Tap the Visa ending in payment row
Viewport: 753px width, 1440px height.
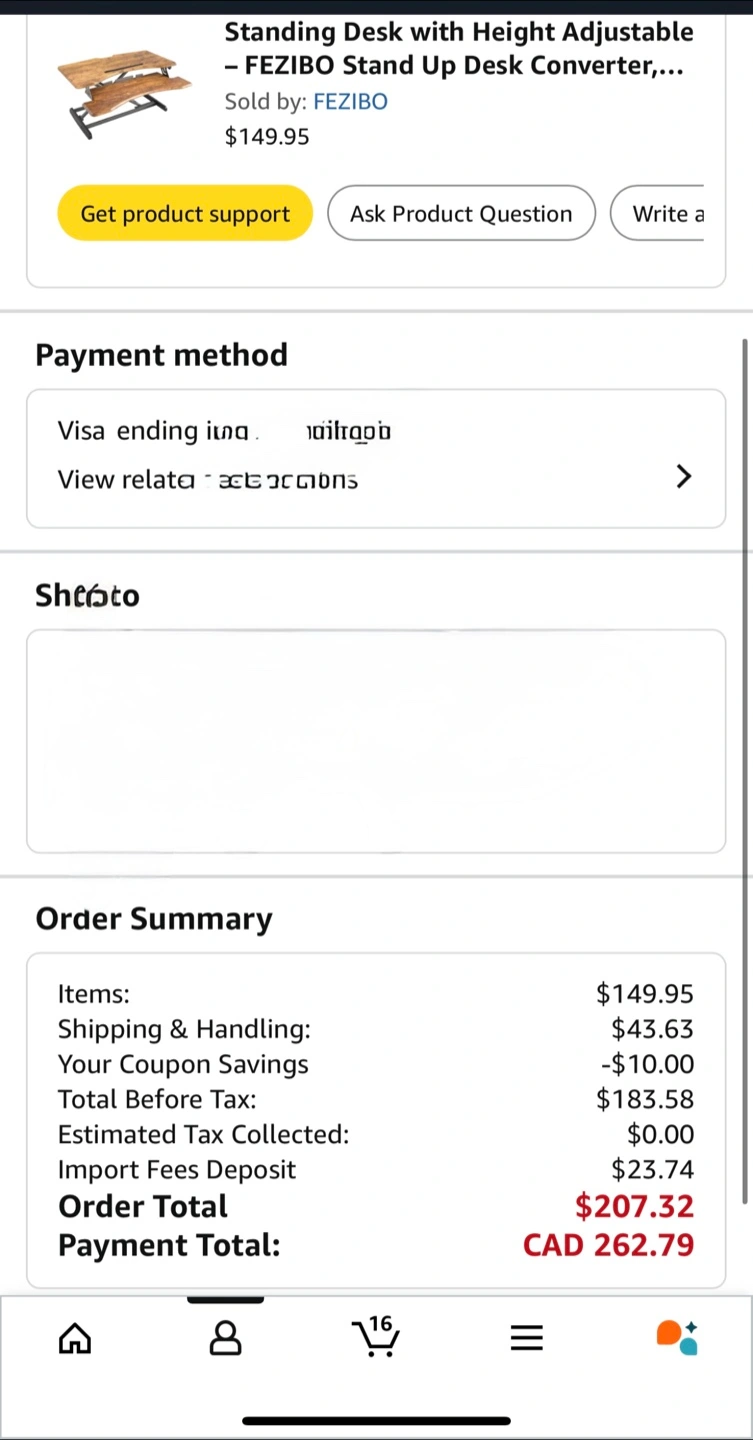click(x=224, y=432)
